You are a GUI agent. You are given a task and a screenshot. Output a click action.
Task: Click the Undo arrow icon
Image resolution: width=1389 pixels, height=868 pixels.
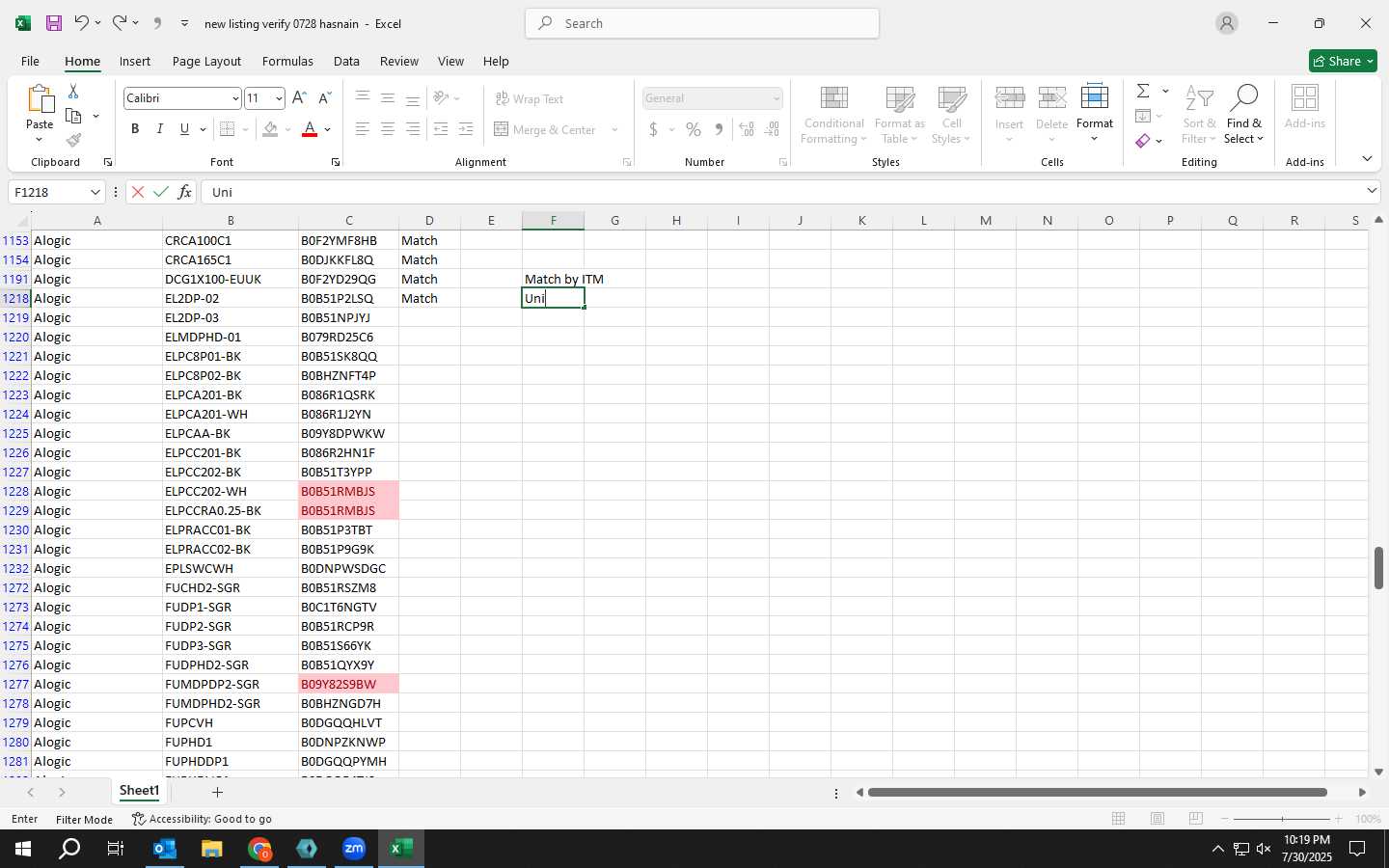click(x=82, y=23)
